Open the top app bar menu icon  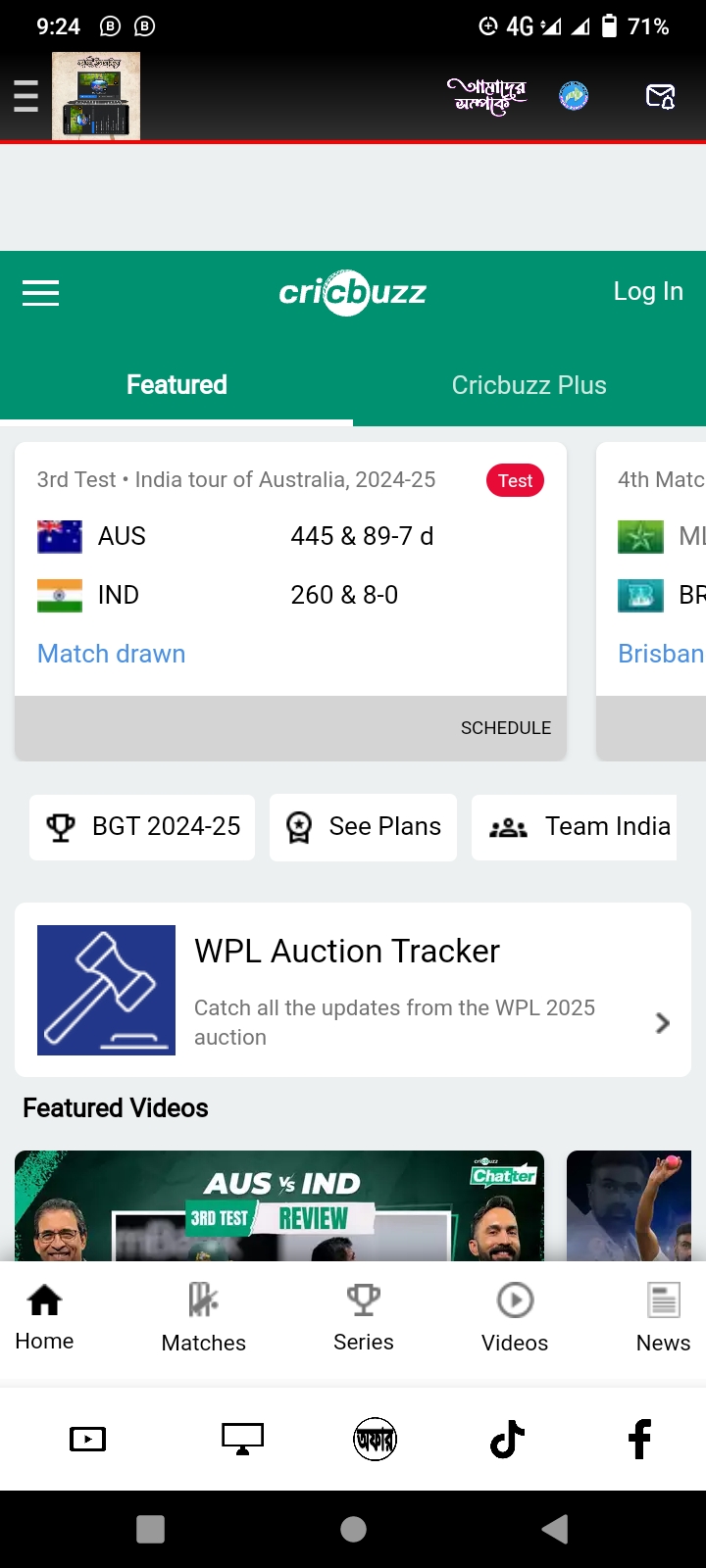click(25, 96)
